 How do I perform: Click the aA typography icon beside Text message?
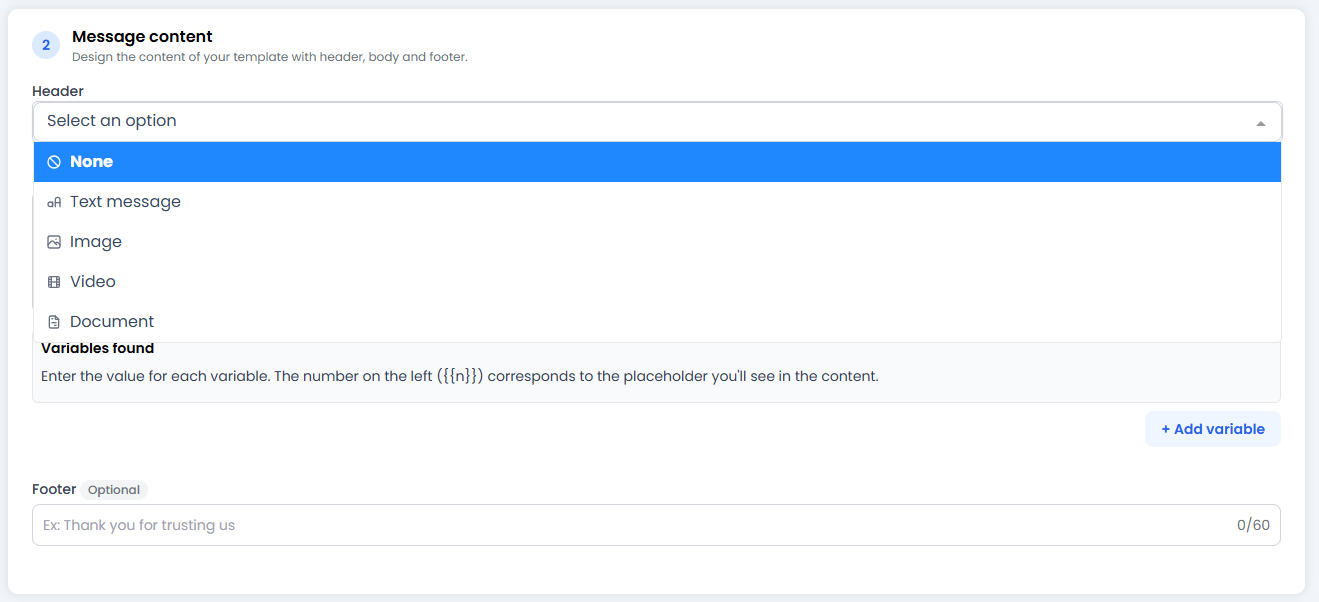[53, 201]
